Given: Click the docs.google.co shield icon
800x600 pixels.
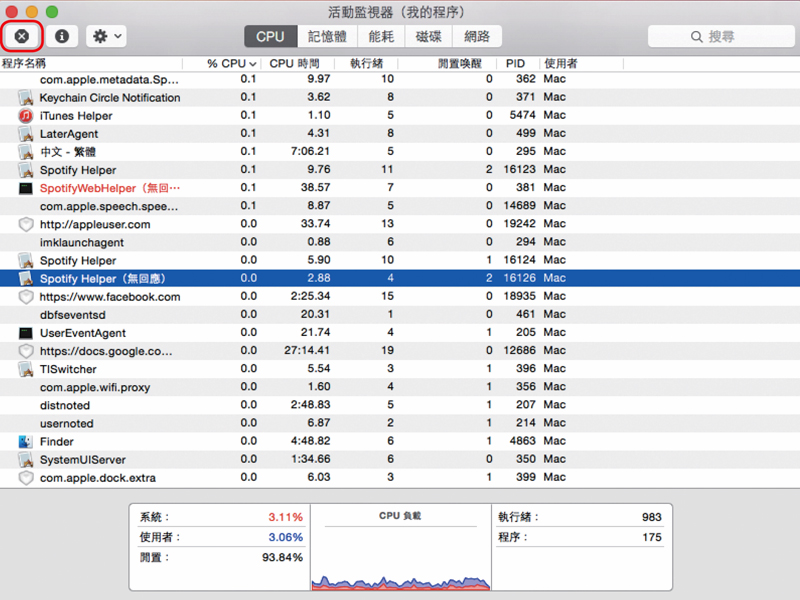Looking at the screenshot, I should pos(26,351).
